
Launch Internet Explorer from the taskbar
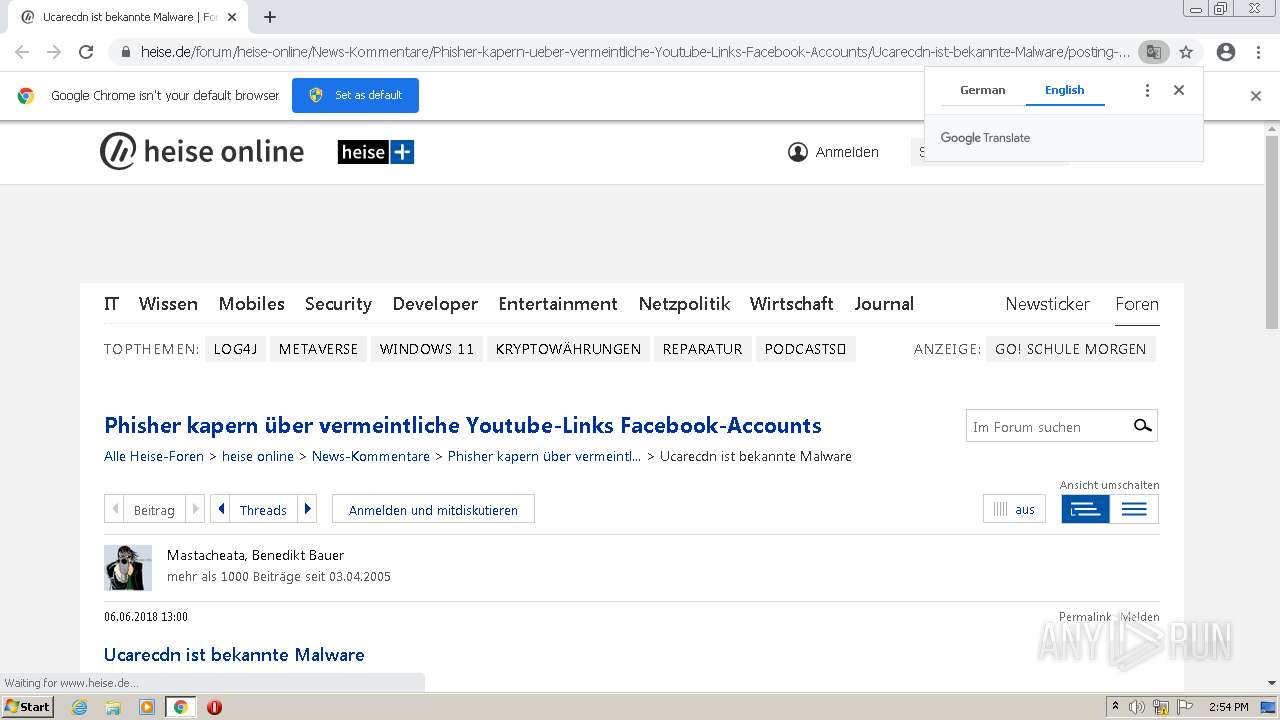pos(80,707)
